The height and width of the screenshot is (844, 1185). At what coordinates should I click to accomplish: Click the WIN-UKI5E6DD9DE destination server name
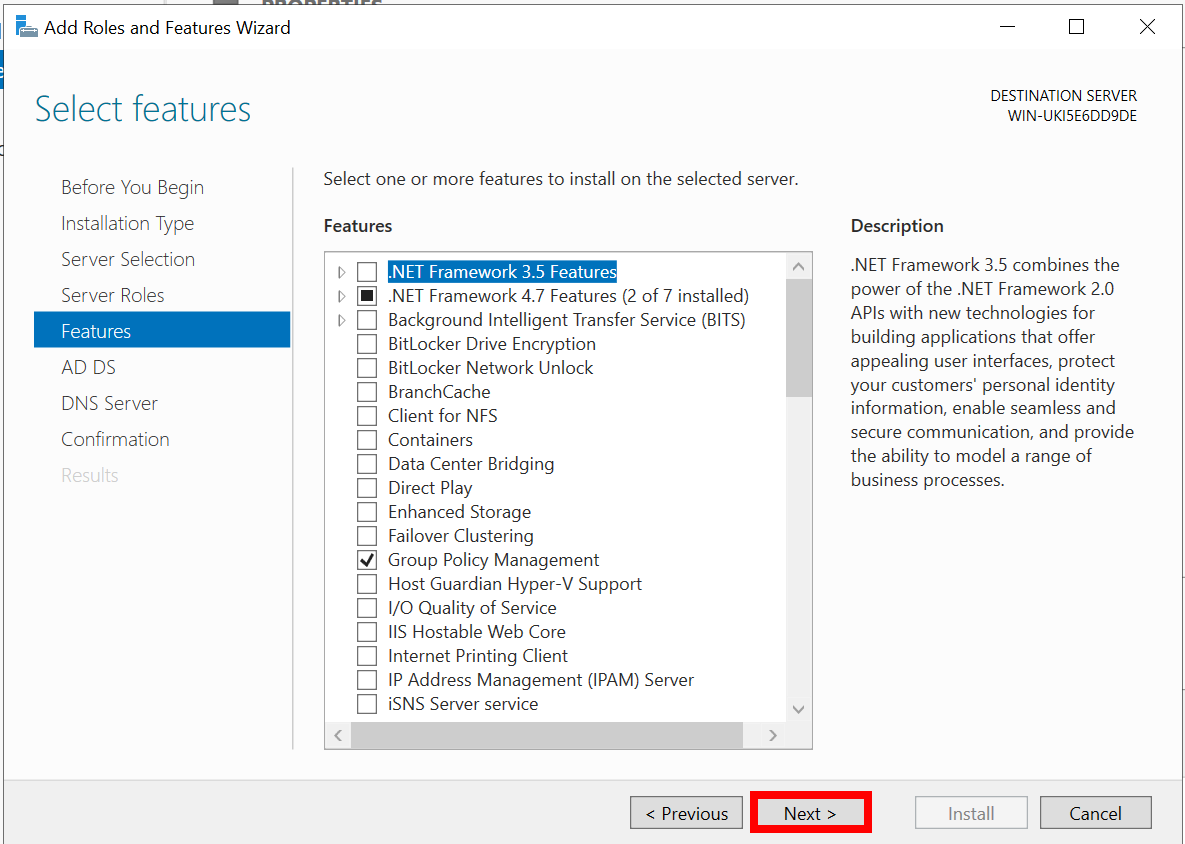[1072, 116]
